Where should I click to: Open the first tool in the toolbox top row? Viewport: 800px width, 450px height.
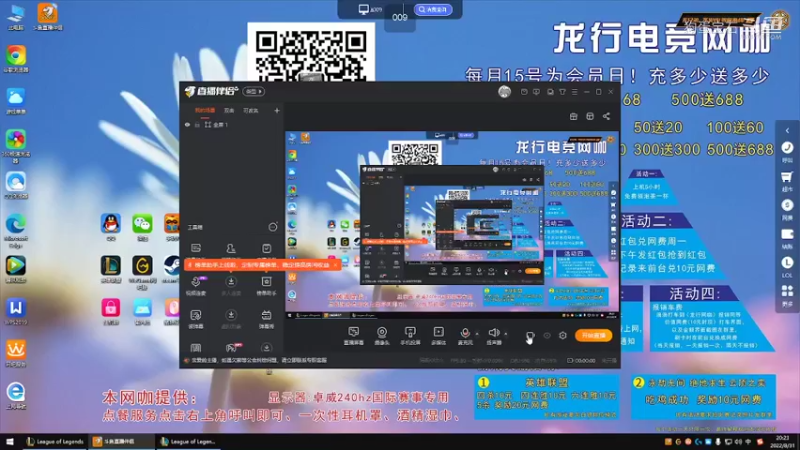[196, 248]
